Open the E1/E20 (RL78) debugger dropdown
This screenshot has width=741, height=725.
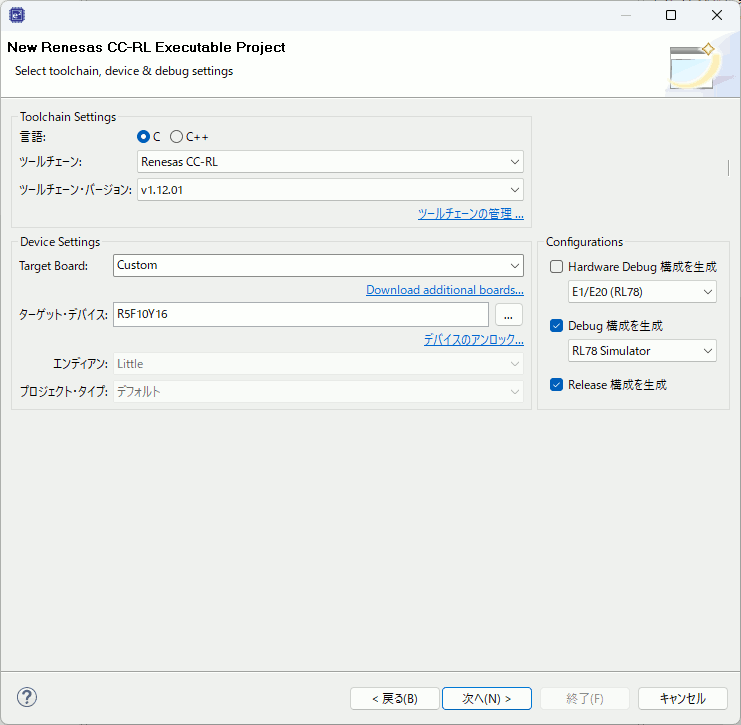[642, 292]
